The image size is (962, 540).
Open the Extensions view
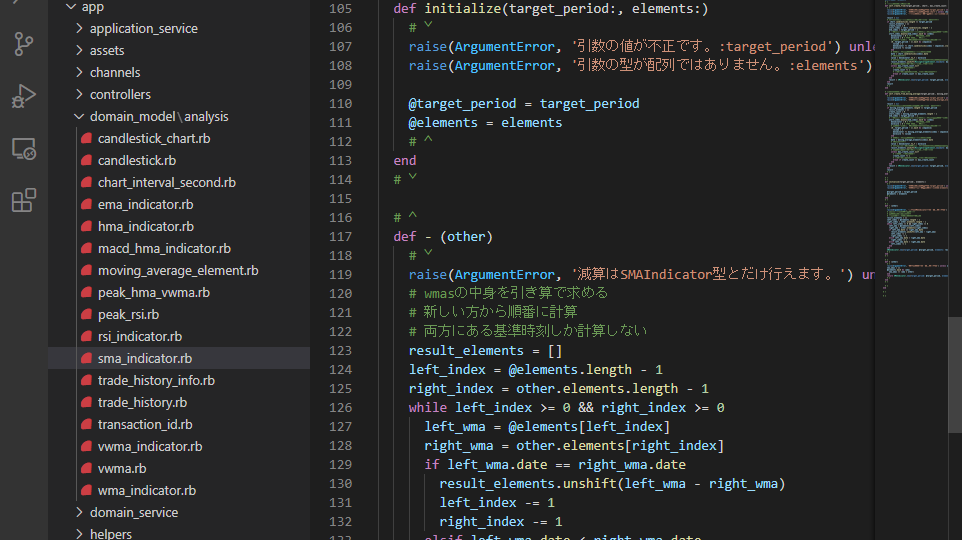[x=23, y=200]
